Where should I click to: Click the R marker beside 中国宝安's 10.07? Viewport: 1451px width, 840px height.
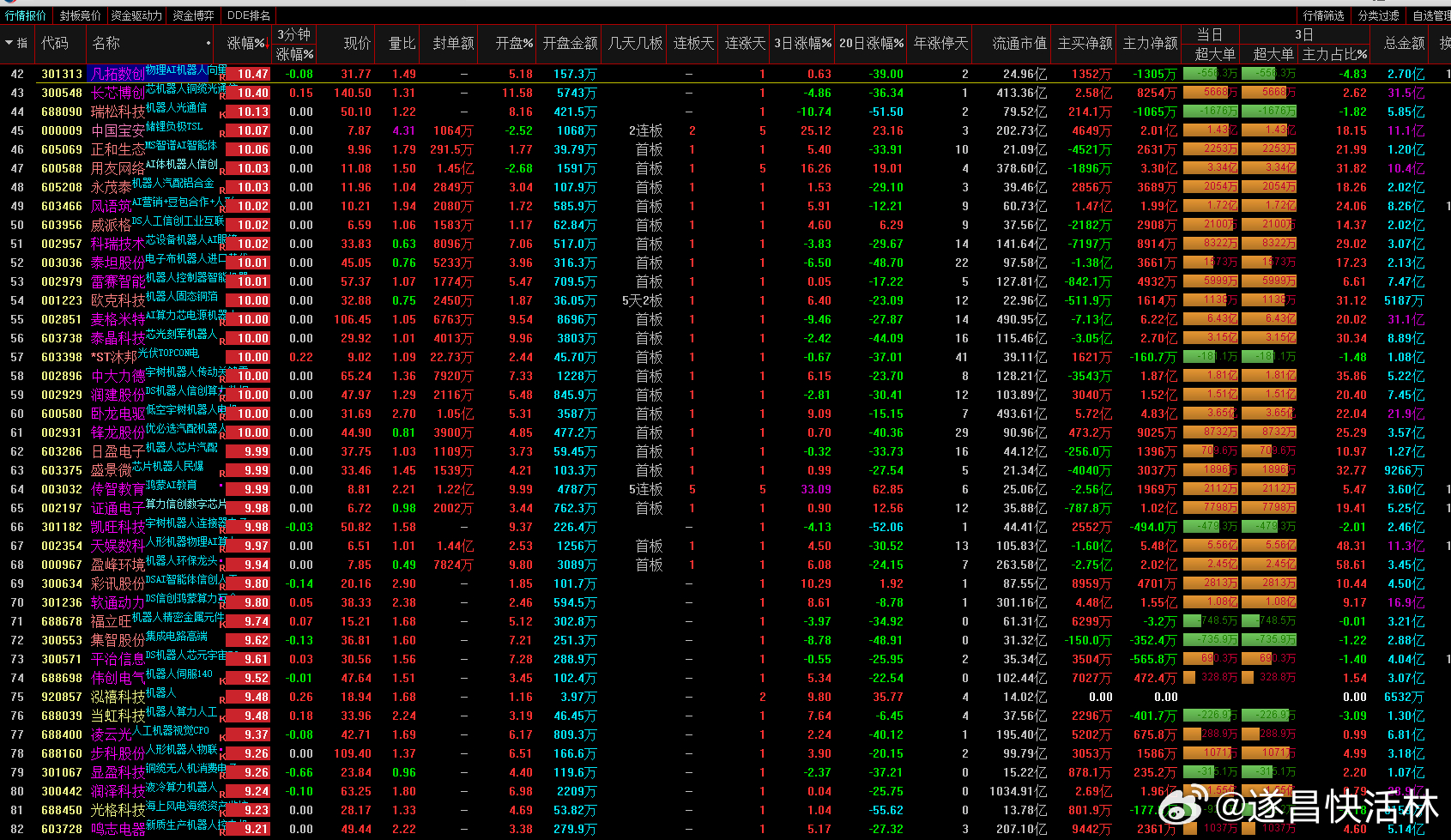pos(223,135)
